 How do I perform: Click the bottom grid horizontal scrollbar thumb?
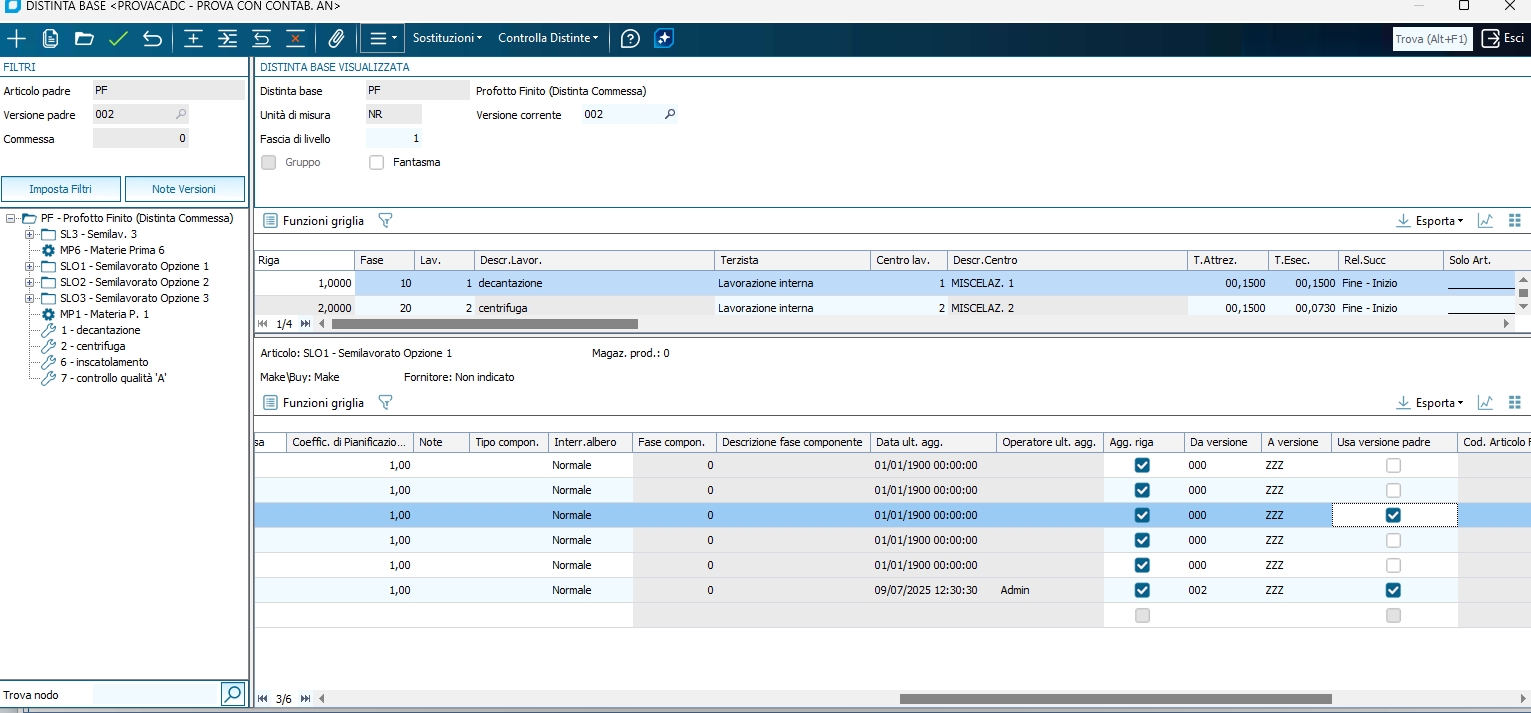pos(1115,699)
